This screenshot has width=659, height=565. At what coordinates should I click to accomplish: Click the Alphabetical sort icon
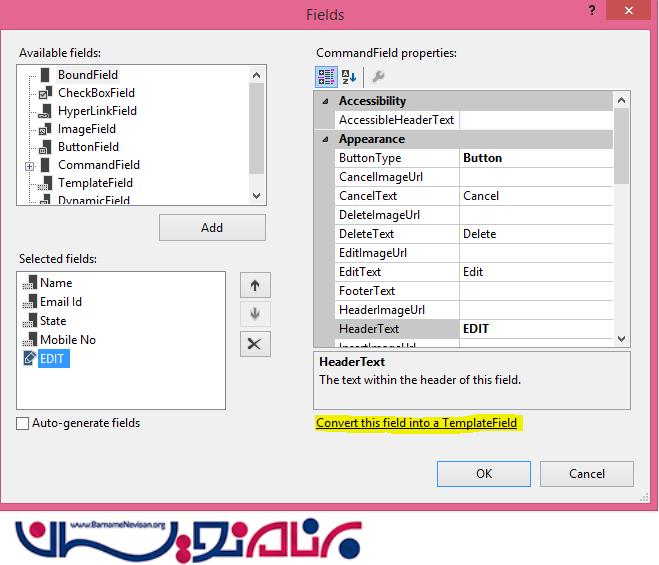pyautogui.click(x=349, y=77)
